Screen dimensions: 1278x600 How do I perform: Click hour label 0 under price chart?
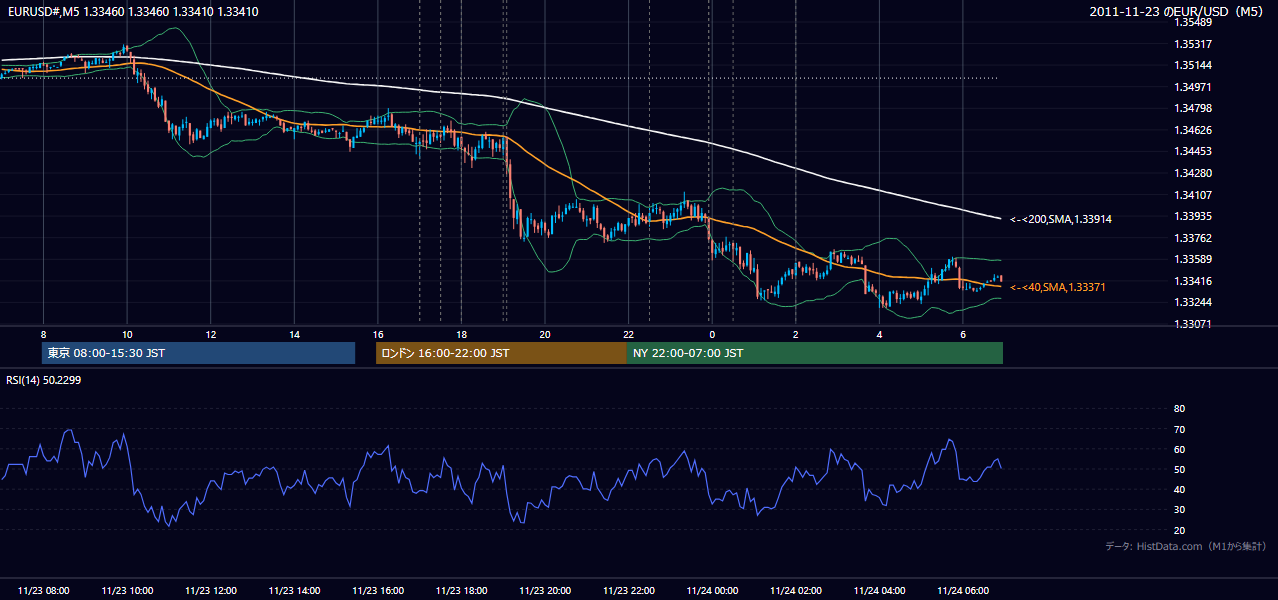[x=712, y=334]
